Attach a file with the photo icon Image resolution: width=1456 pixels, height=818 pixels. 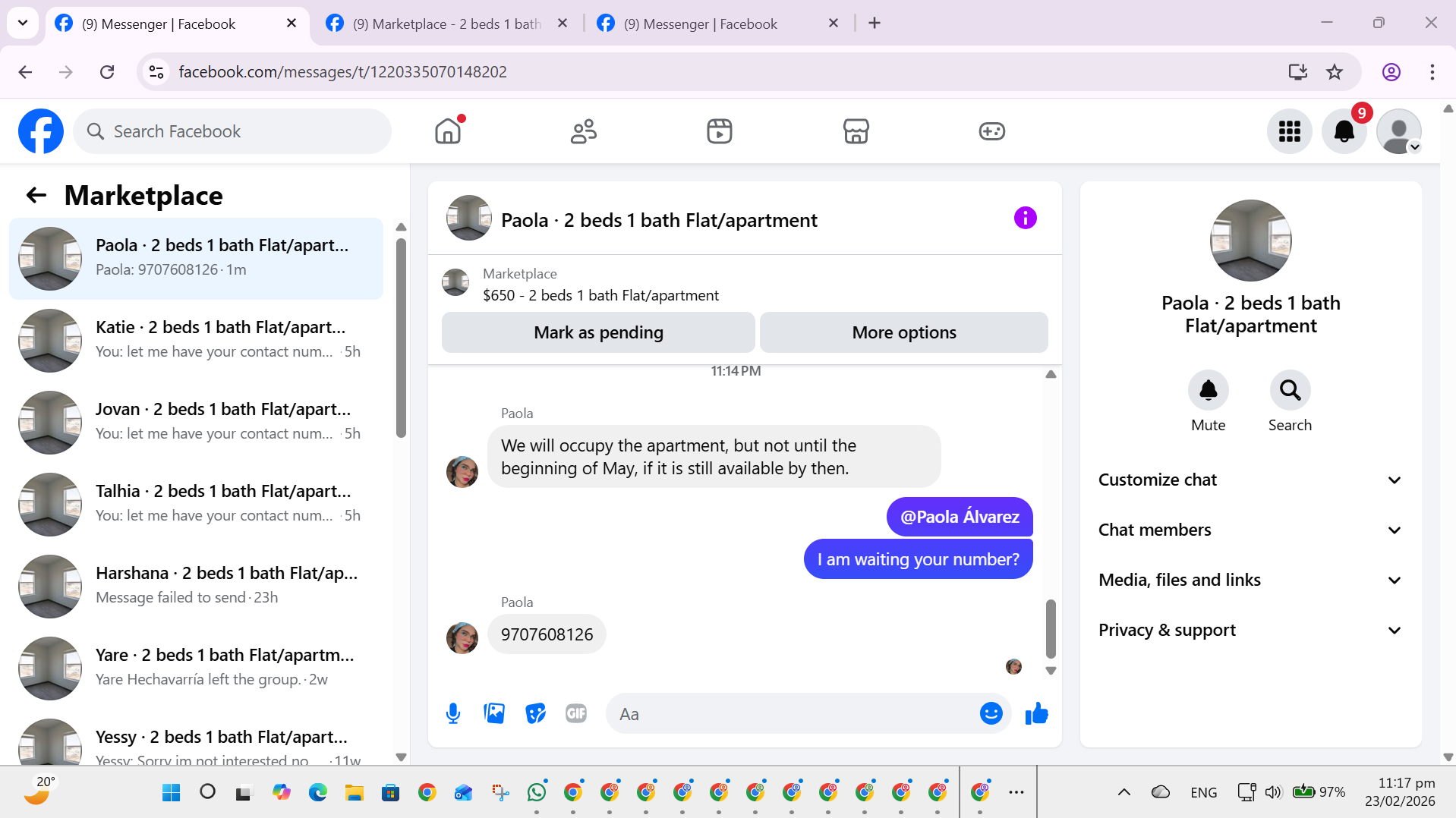(x=494, y=713)
